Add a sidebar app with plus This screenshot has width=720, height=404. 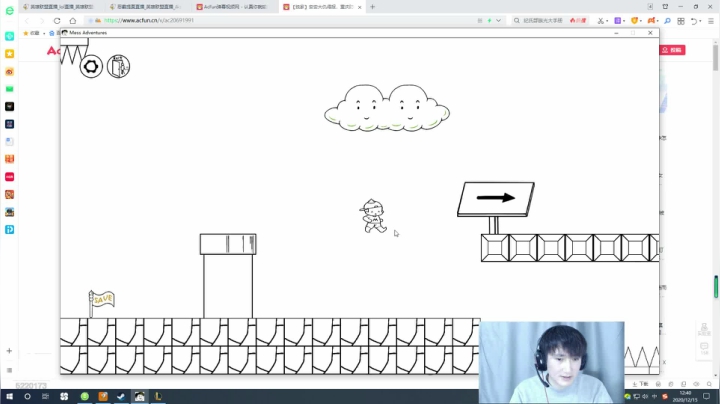point(9,351)
